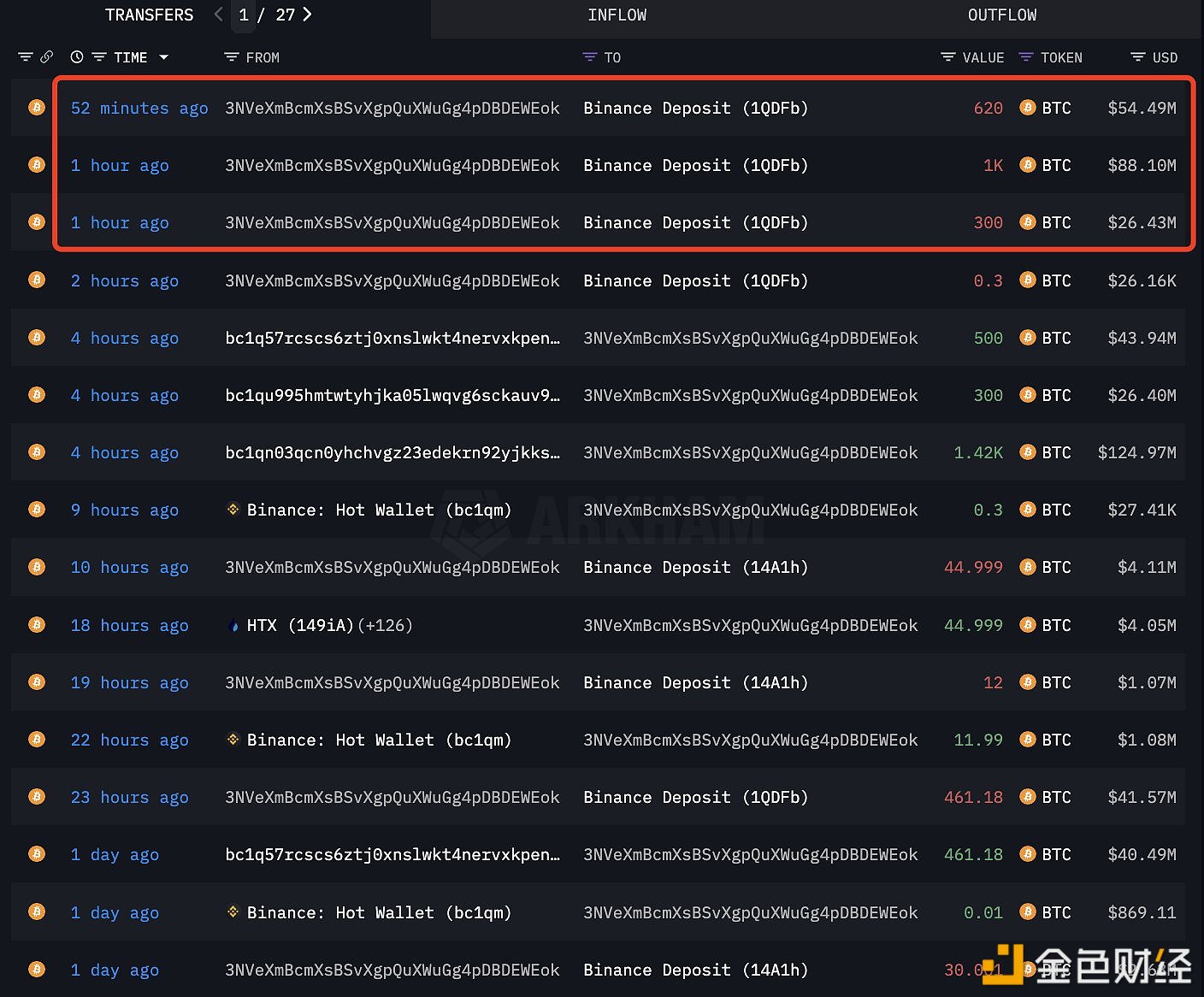Click Bitcoin row icon for 2 hours ago transfer
Image resolution: width=1204 pixels, height=997 pixels.
click(x=37, y=280)
